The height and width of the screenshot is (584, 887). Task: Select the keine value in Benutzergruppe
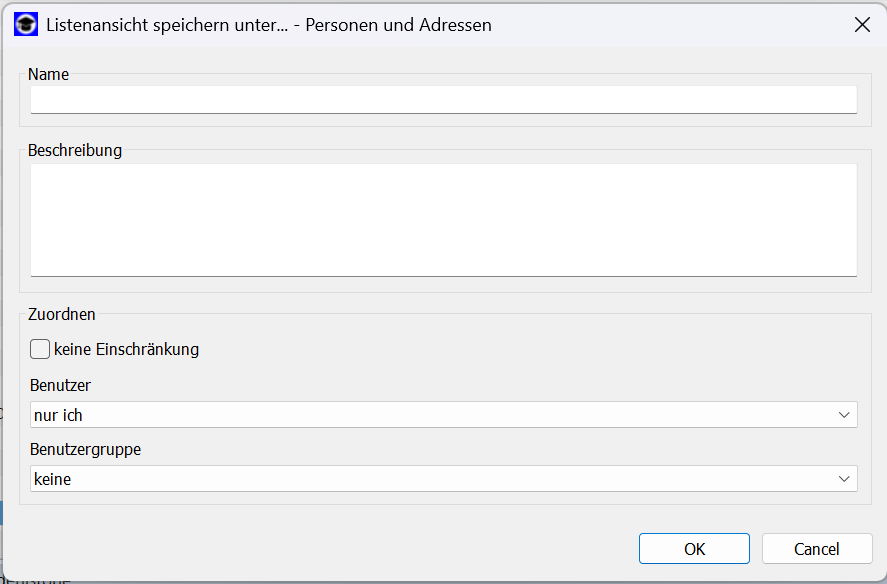click(x=53, y=479)
